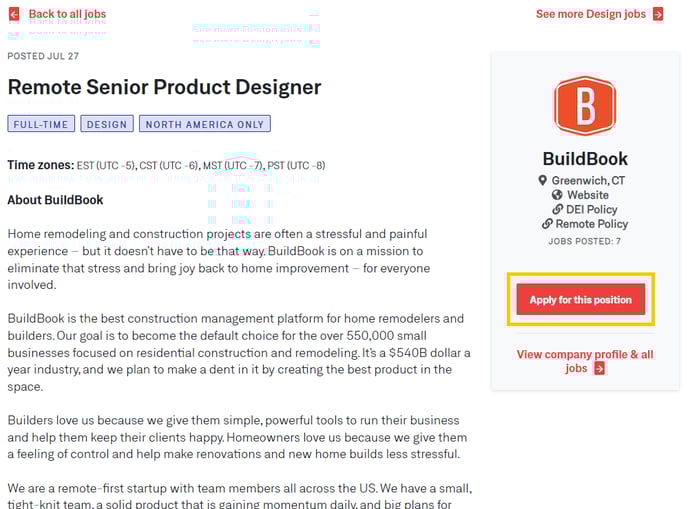The width and height of the screenshot is (688, 509).
Task: Open the DEI Policy link
Action: 591,209
